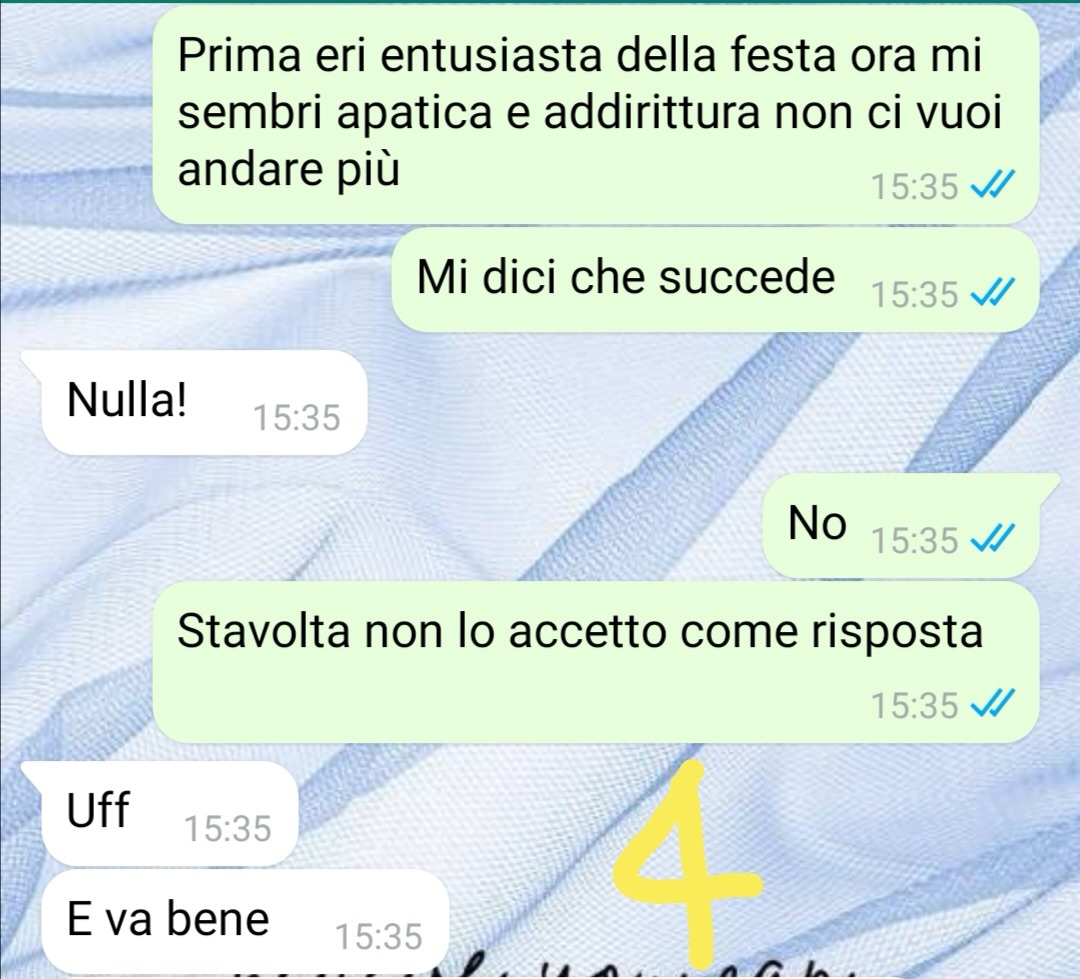Click the timestamp of 'Mi dici che succede'
The width and height of the screenshot is (1080, 979).
point(915,295)
